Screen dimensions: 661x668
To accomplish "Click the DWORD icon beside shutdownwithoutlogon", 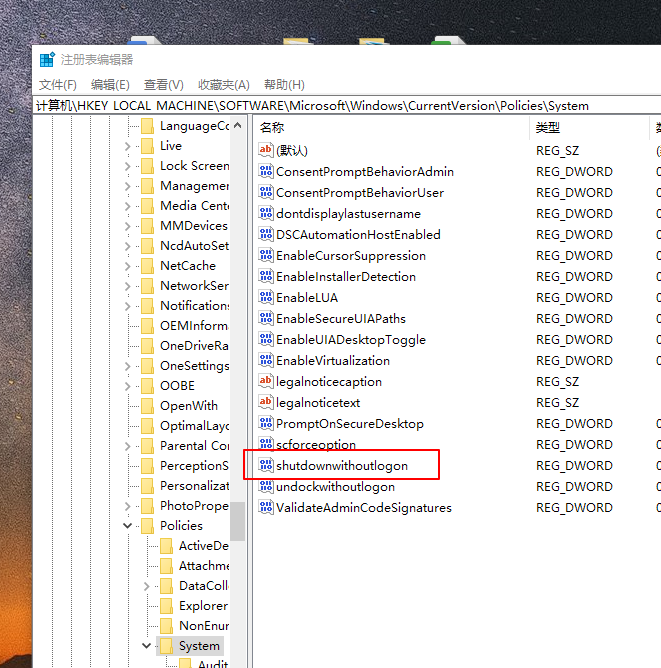I will 266,466.
